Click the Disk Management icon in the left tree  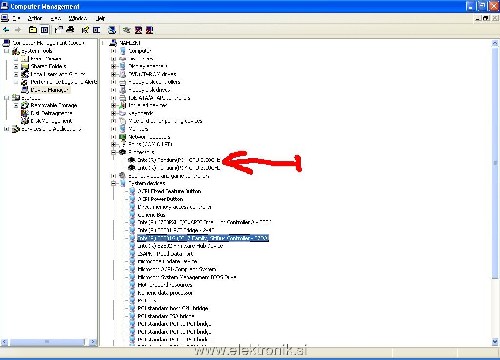click(x=25, y=121)
